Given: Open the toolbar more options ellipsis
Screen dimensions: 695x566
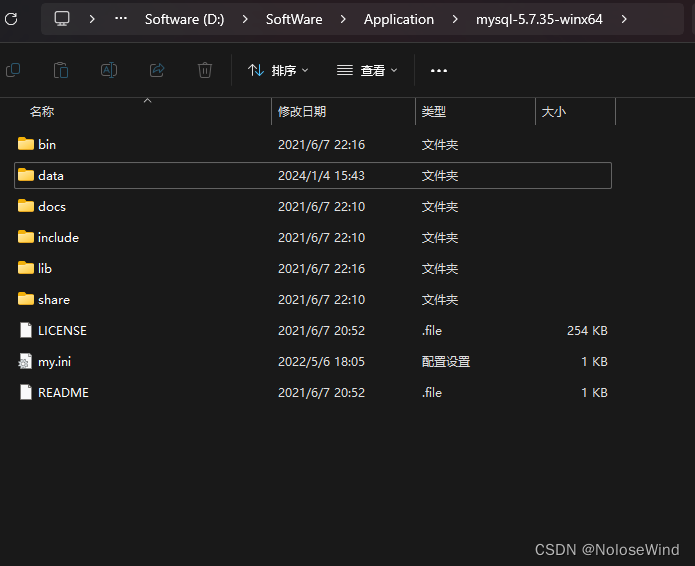Looking at the screenshot, I should click(x=439, y=70).
